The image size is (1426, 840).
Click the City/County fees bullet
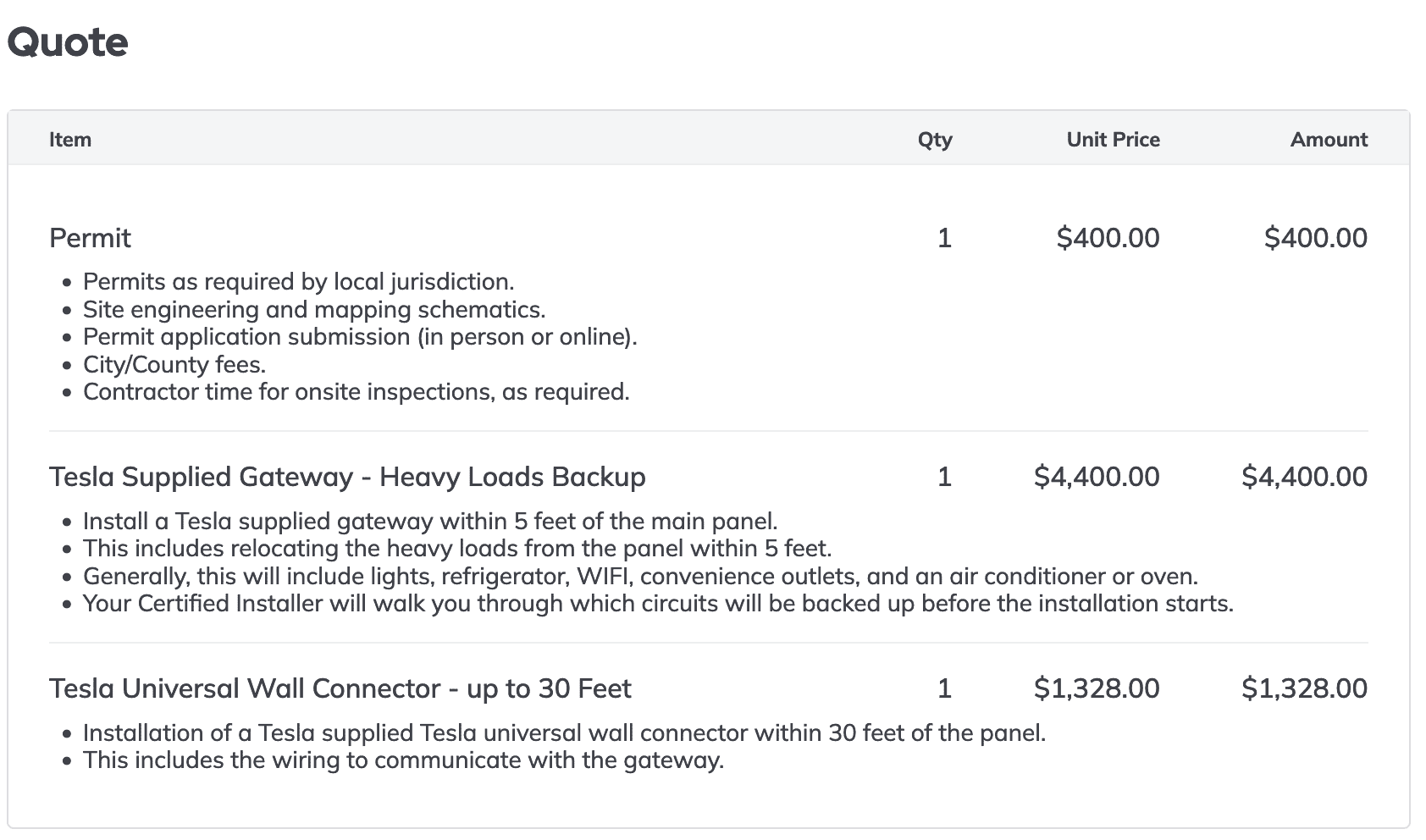(x=174, y=365)
